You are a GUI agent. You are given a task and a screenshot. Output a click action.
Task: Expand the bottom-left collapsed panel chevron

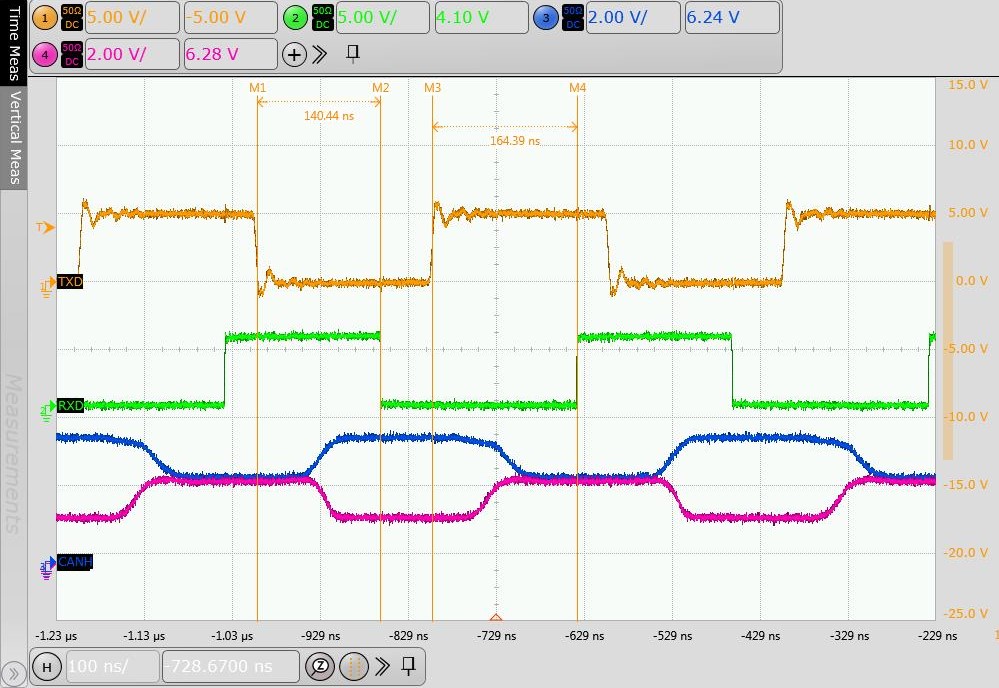[13, 675]
